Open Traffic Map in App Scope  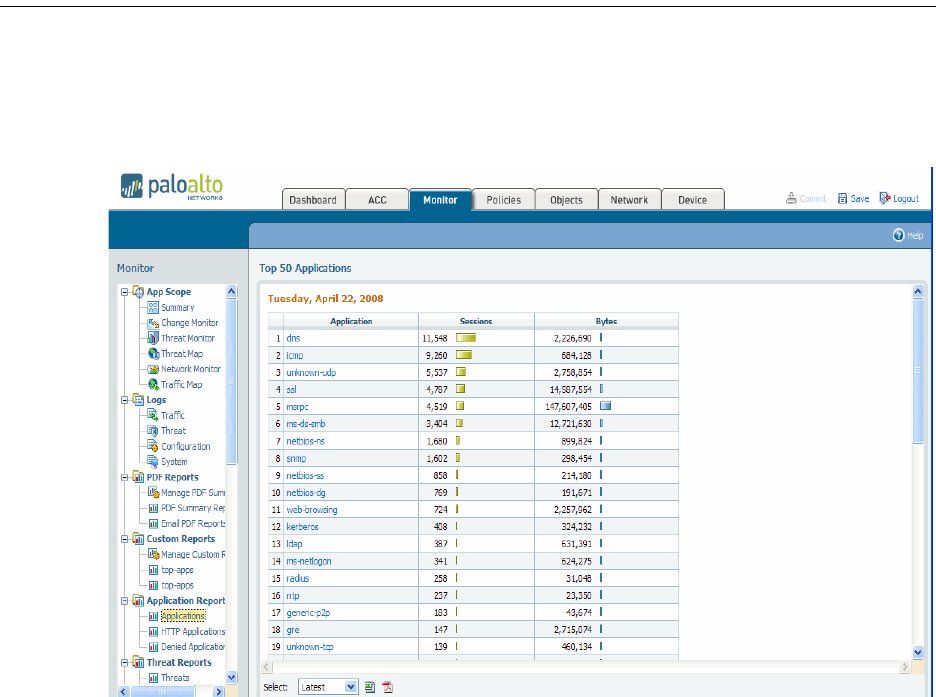tap(181, 385)
